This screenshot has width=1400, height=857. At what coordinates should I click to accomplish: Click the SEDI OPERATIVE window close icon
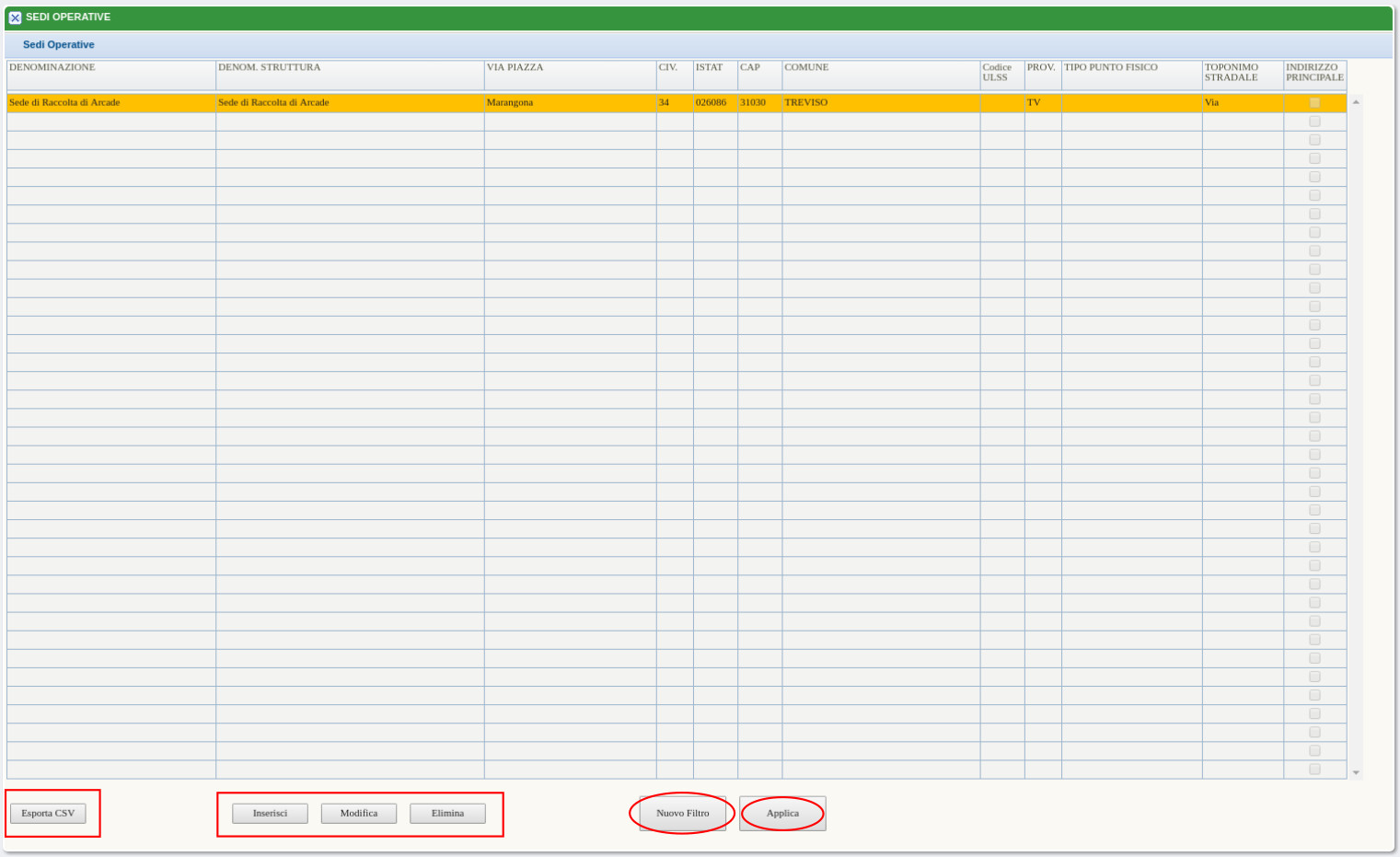[15, 17]
